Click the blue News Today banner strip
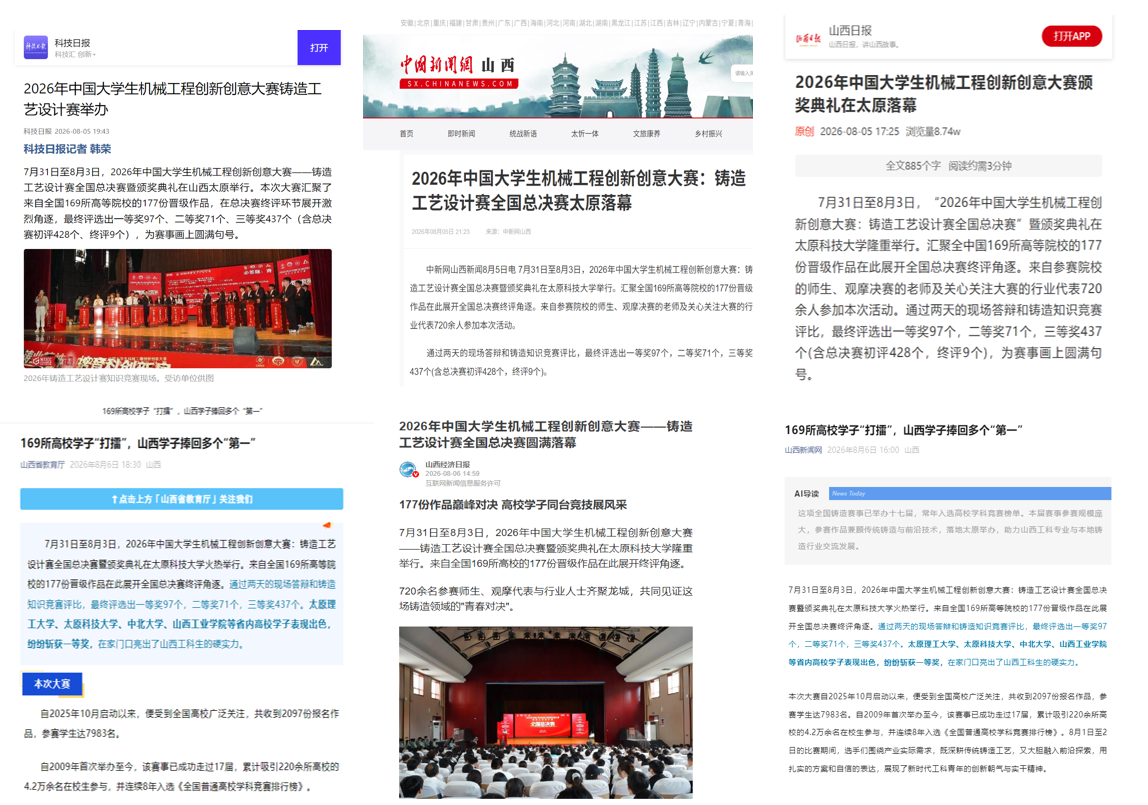This screenshot has height=805, width=1148. point(969,493)
